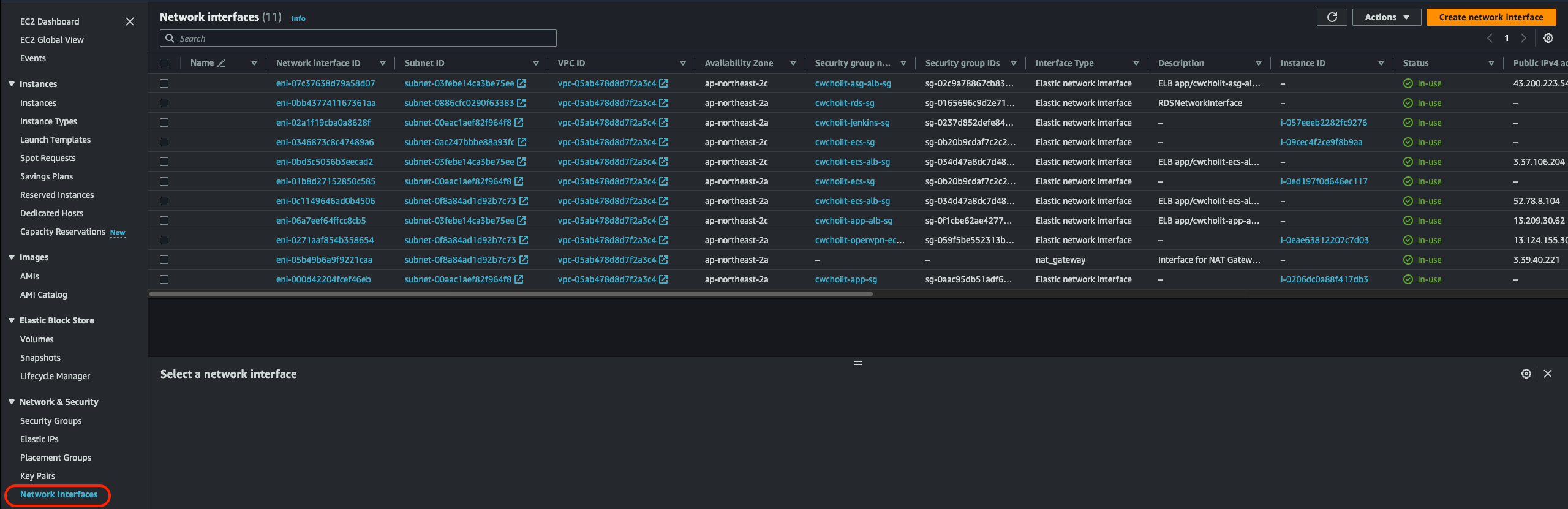This screenshot has height=509, width=1568.
Task: Open Elastic IPs in sidebar
Action: [x=39, y=439]
